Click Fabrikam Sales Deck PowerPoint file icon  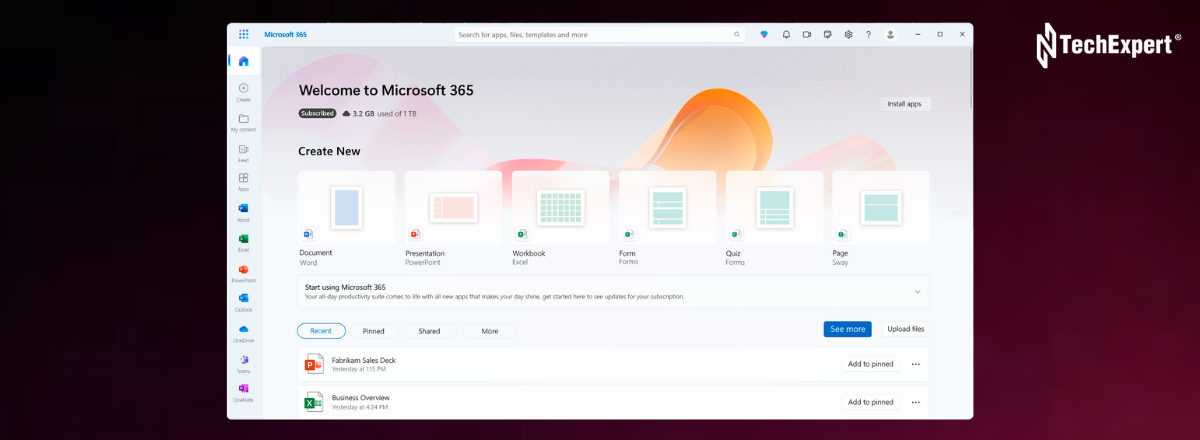314,363
